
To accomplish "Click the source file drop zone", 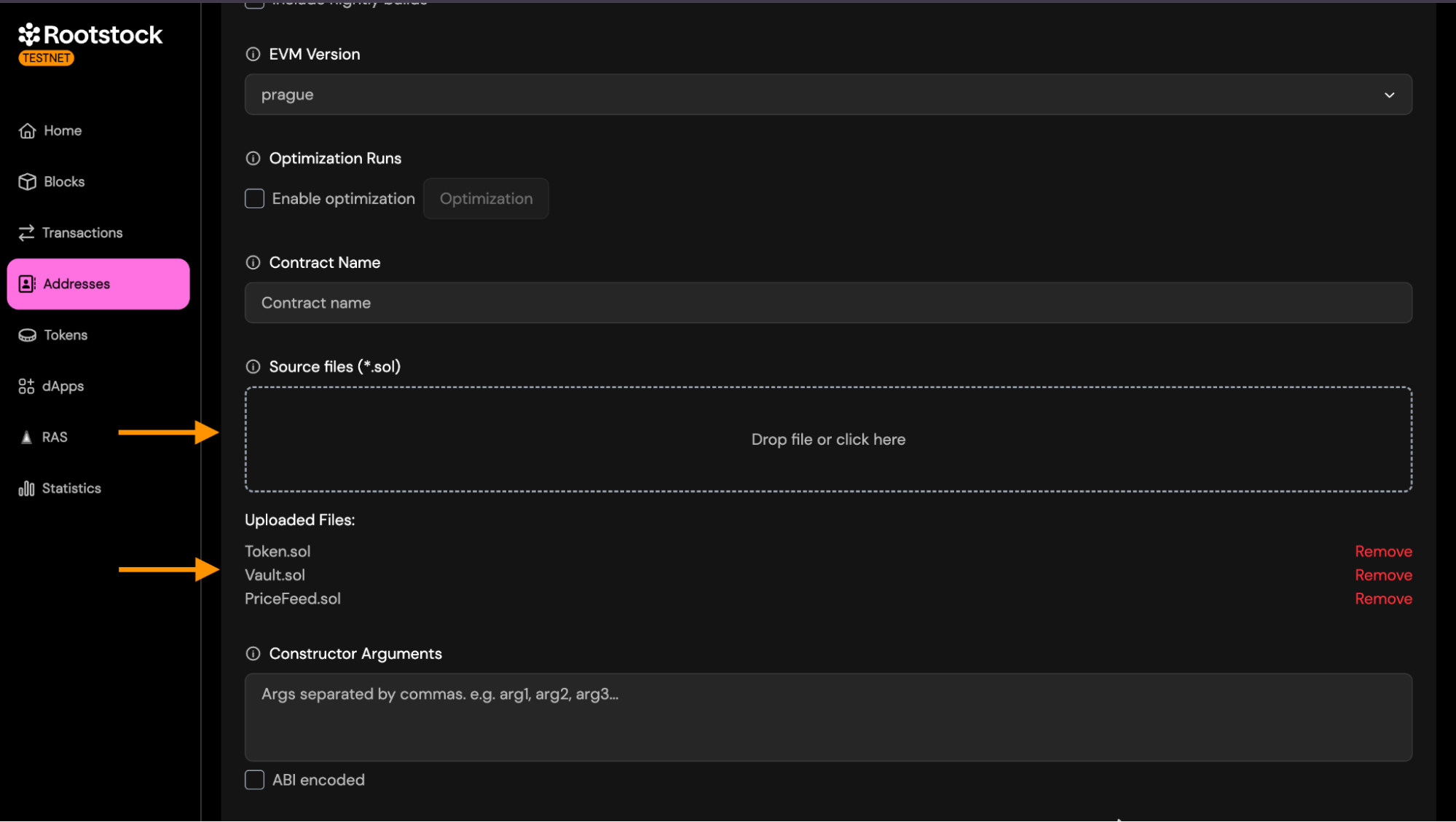I will [827, 440].
